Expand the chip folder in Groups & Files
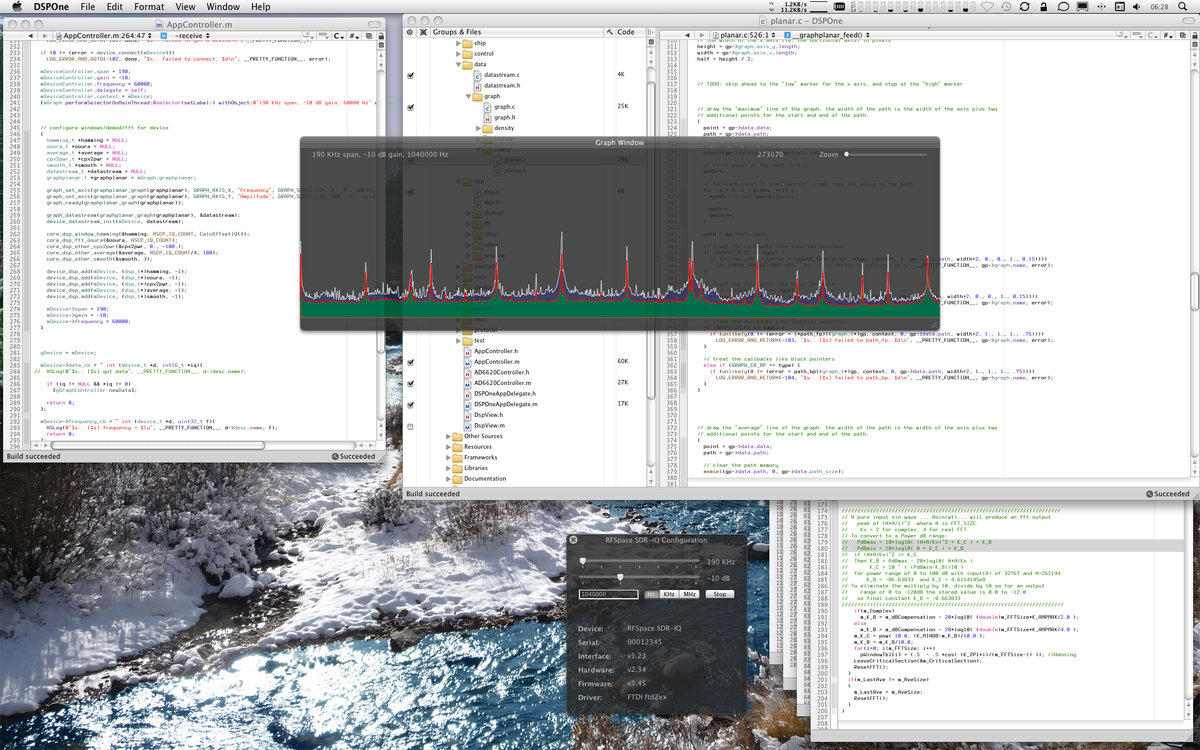The width and height of the screenshot is (1200, 750). 457,43
